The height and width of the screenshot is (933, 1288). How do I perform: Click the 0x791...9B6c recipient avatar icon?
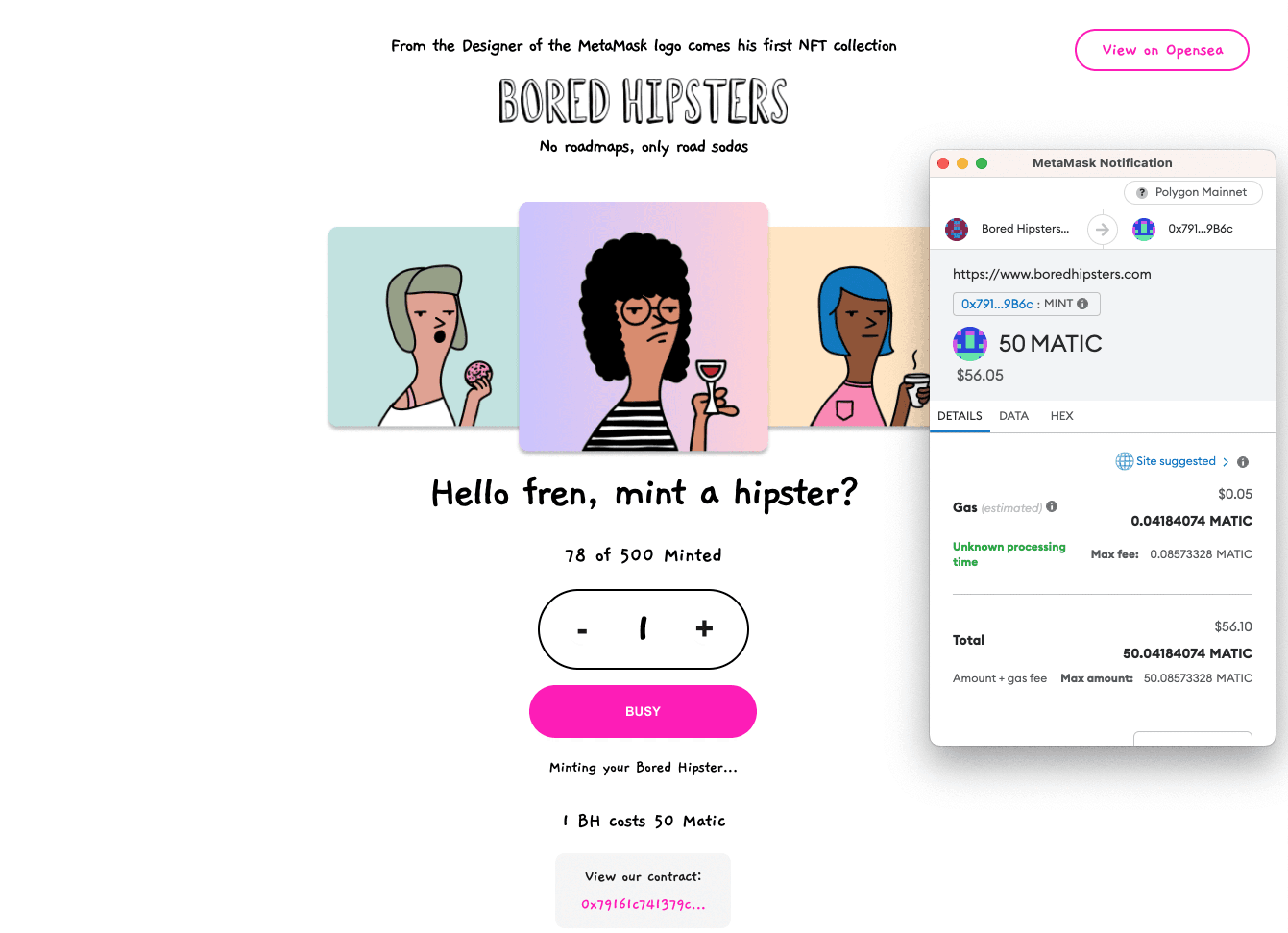coord(1144,229)
